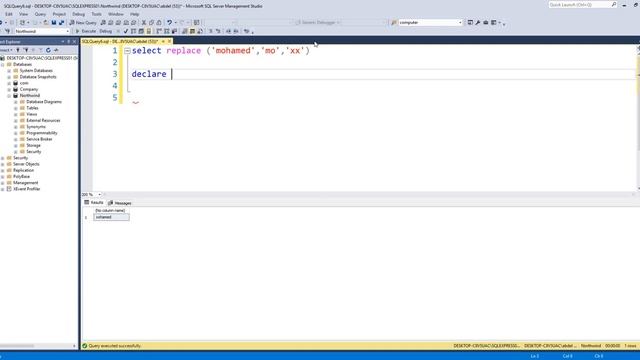The width and height of the screenshot is (640, 360).
Task: Click the toolbox icon right of wrench
Action: (x=486, y=22)
